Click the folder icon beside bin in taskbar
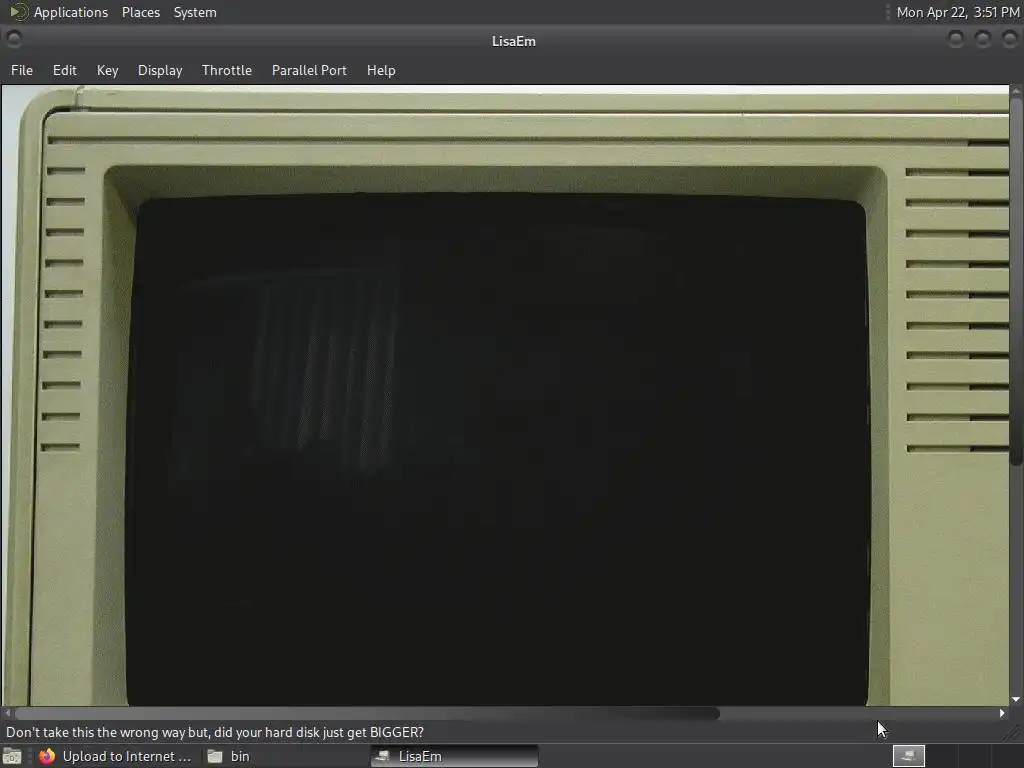Viewport: 1024px width, 768px height. click(x=215, y=756)
